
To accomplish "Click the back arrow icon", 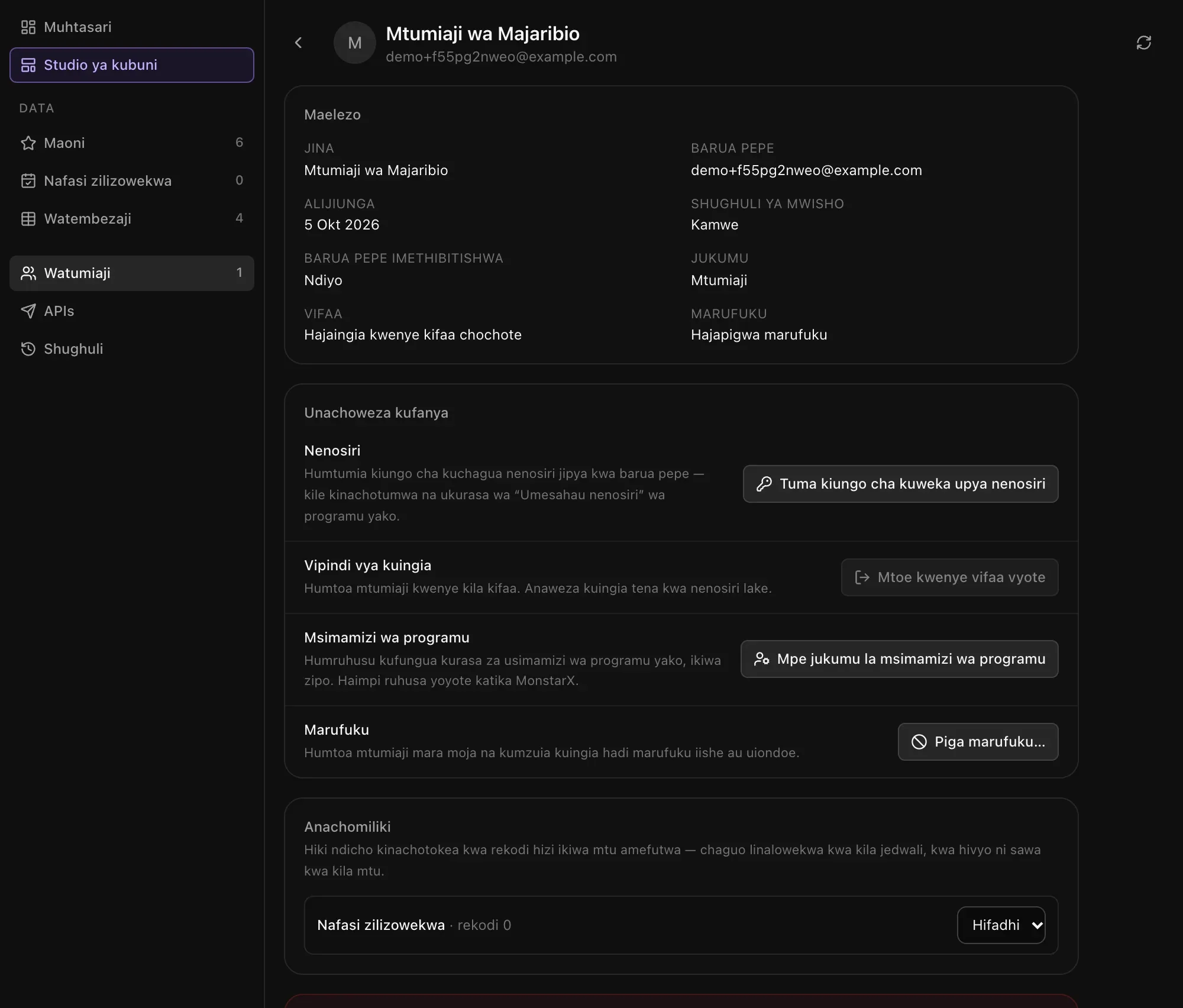I will [298, 43].
